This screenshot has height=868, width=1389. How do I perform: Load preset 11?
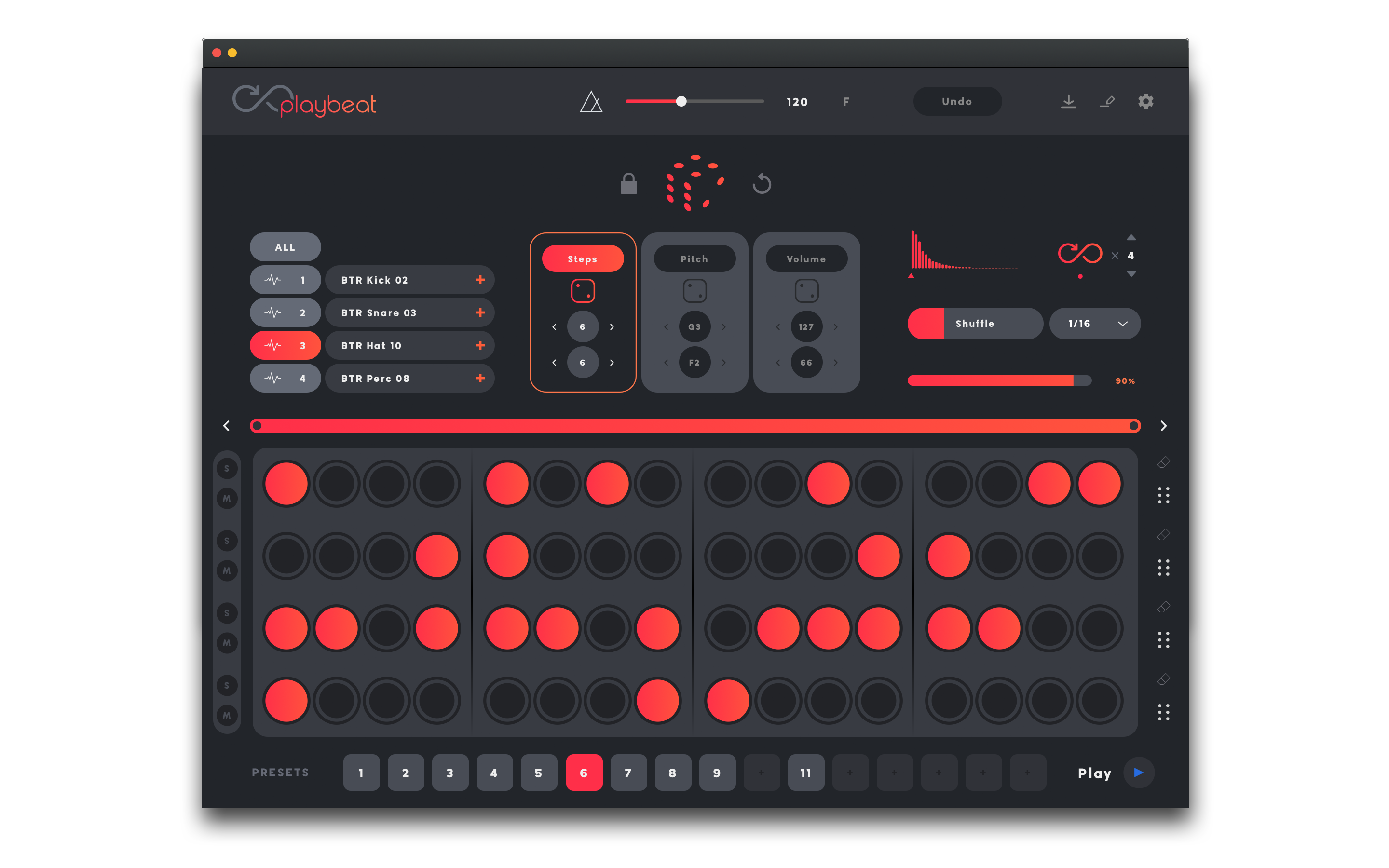(x=806, y=773)
